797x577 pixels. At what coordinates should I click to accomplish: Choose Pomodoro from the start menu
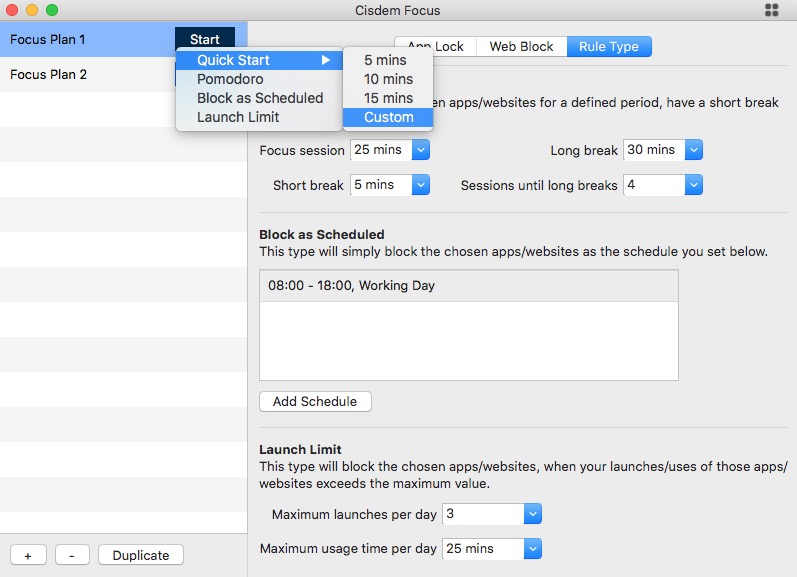pos(259,79)
